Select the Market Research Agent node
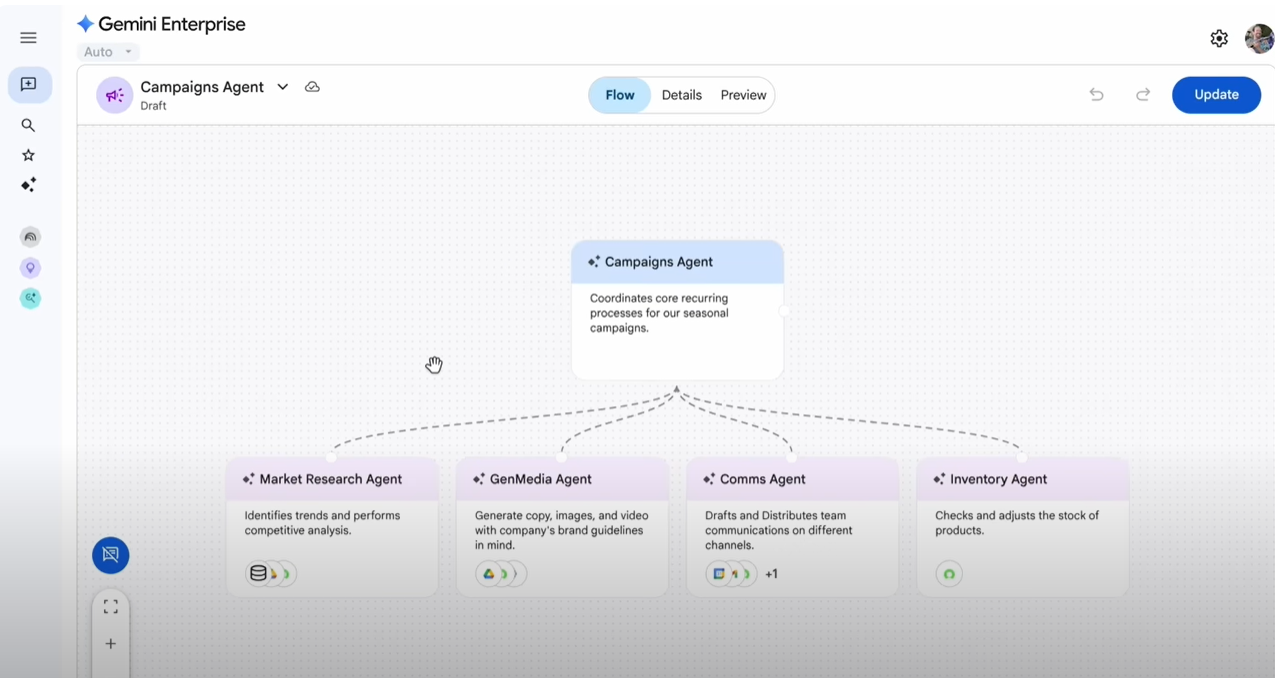This screenshot has width=1275, height=678. pyautogui.click(x=331, y=480)
